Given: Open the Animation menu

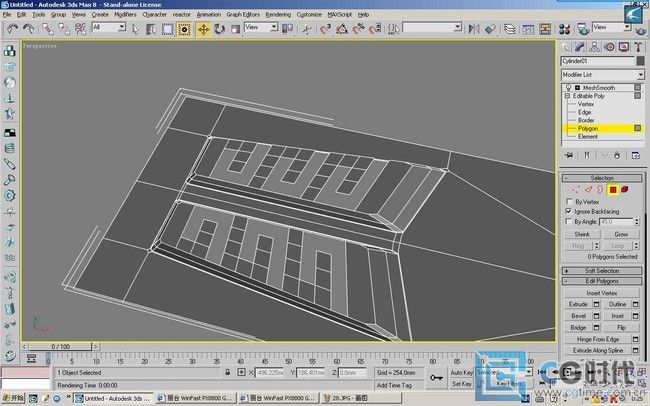Looking at the screenshot, I should (x=209, y=15).
